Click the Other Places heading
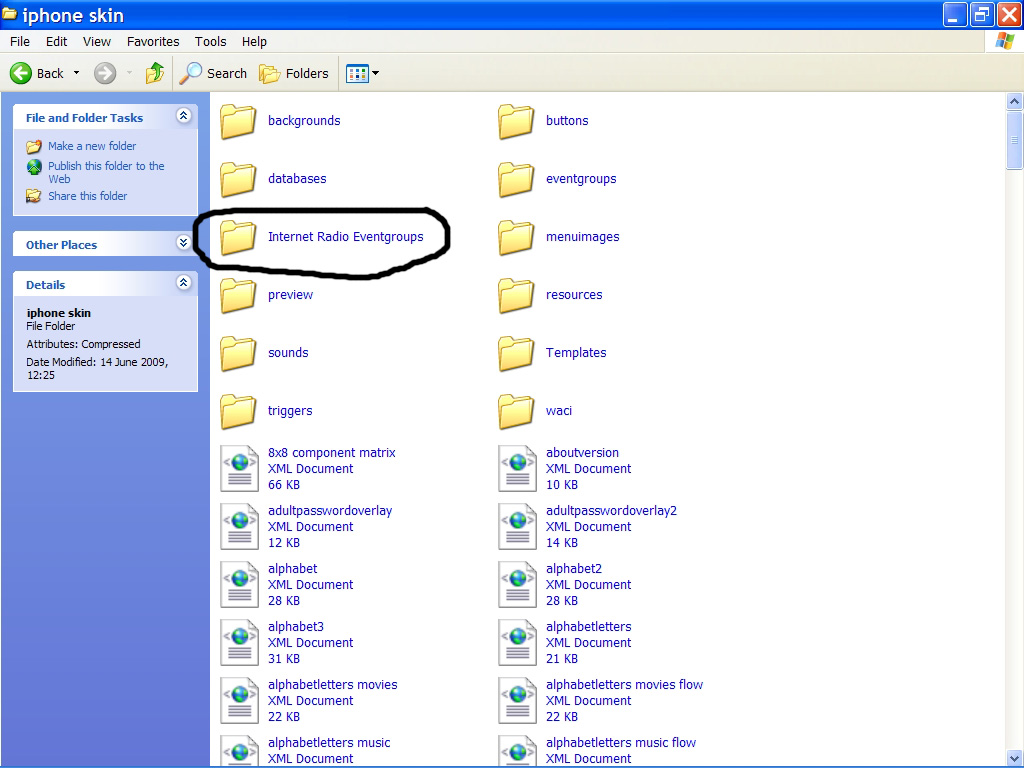Viewport: 1024px width, 768px height. (x=61, y=245)
